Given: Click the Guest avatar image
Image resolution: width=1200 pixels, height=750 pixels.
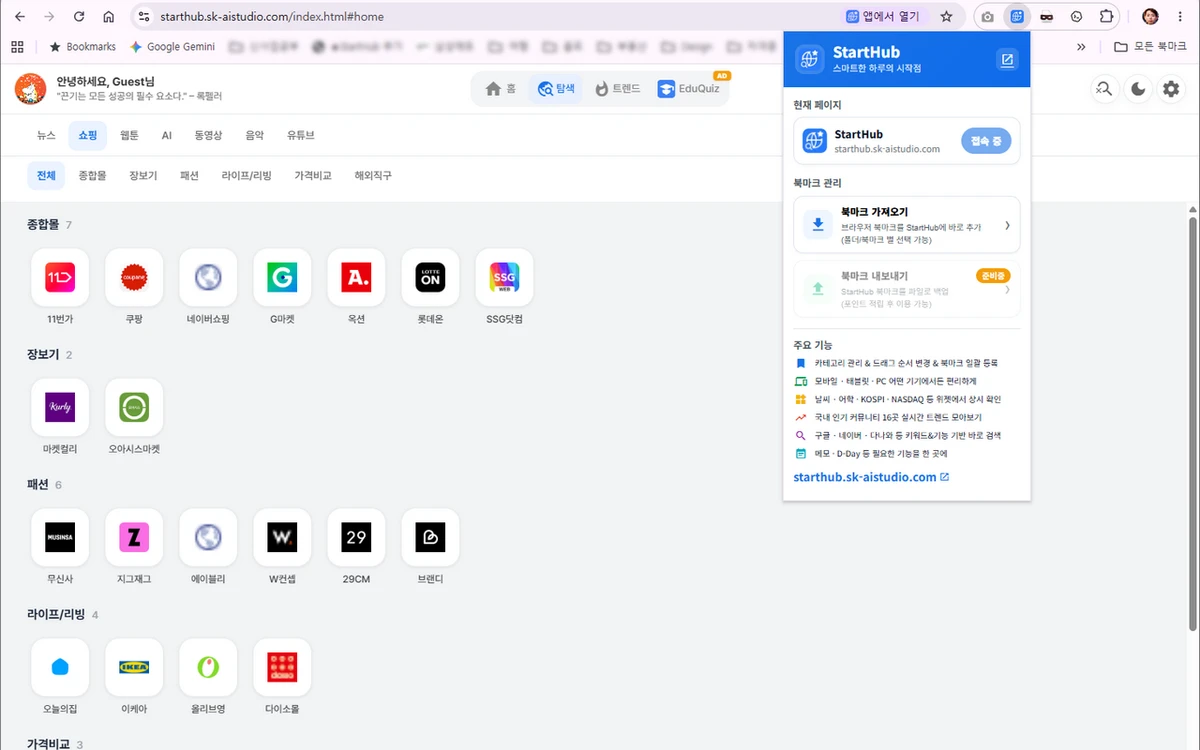Looking at the screenshot, I should [30, 89].
